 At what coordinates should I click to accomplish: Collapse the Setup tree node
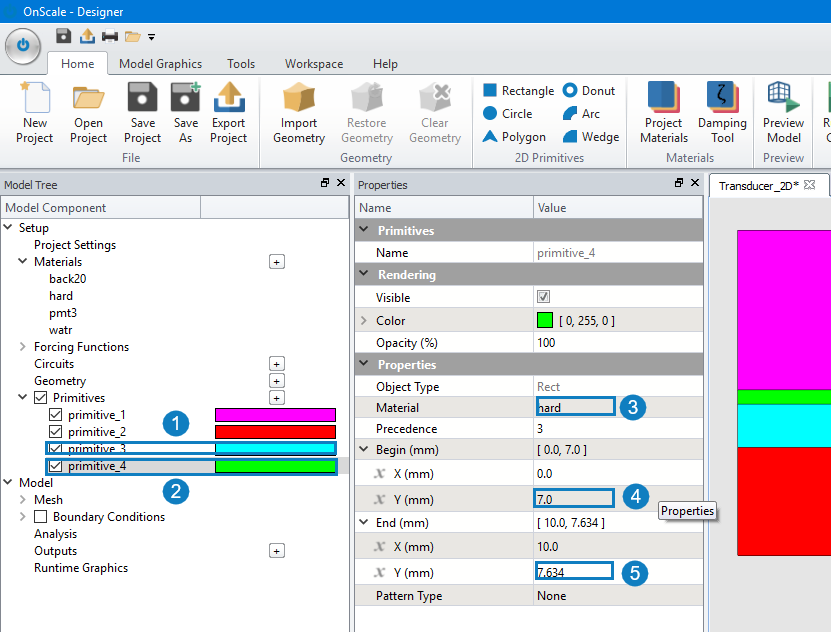pyautogui.click(x=8, y=227)
